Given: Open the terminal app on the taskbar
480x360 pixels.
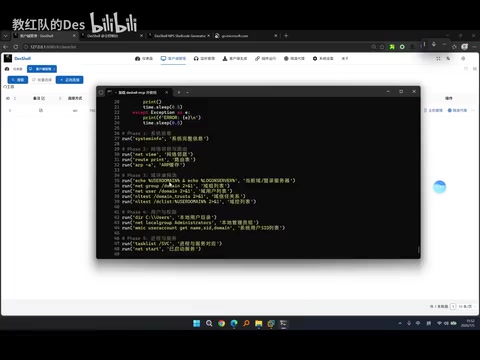Looking at the screenshot, I should pos(283,323).
